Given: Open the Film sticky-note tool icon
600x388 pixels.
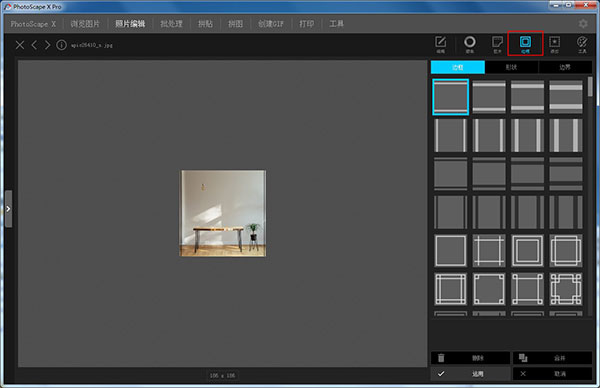Looking at the screenshot, I should pyautogui.click(x=497, y=44).
